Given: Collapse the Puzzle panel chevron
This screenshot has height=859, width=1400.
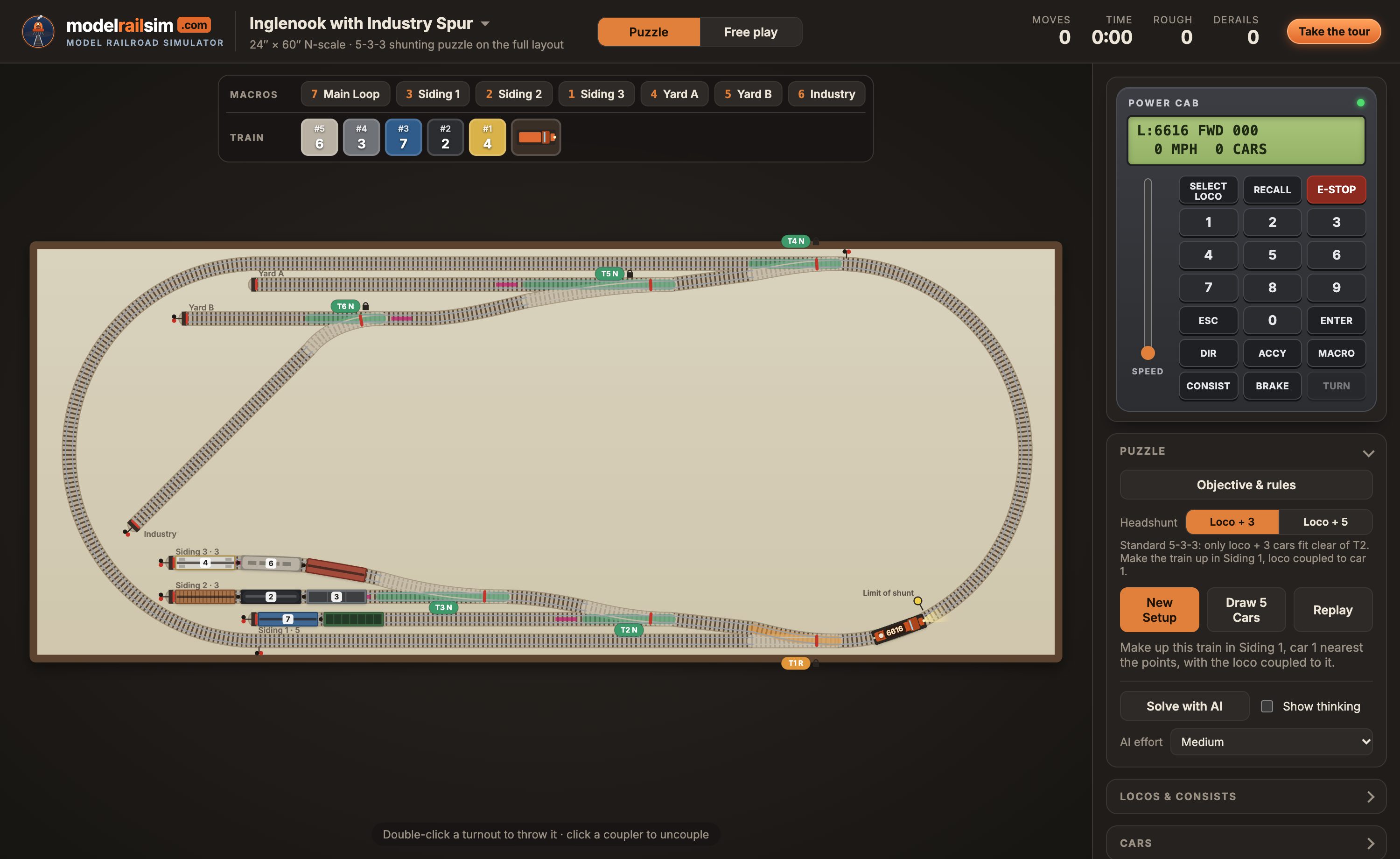Looking at the screenshot, I should point(1368,453).
